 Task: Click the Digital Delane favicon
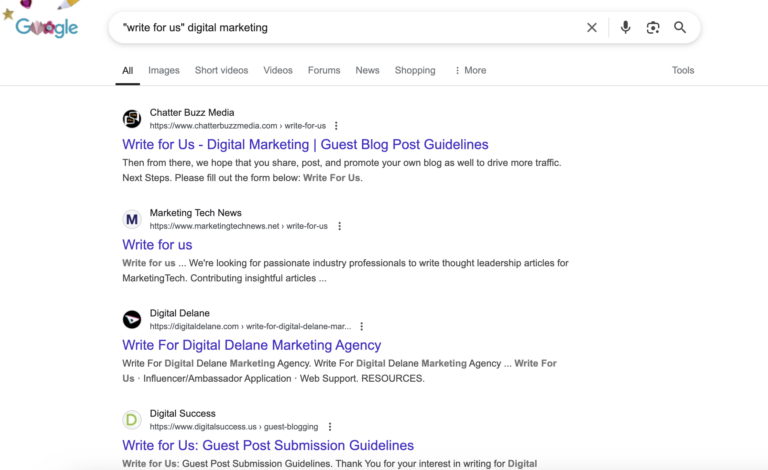132,319
